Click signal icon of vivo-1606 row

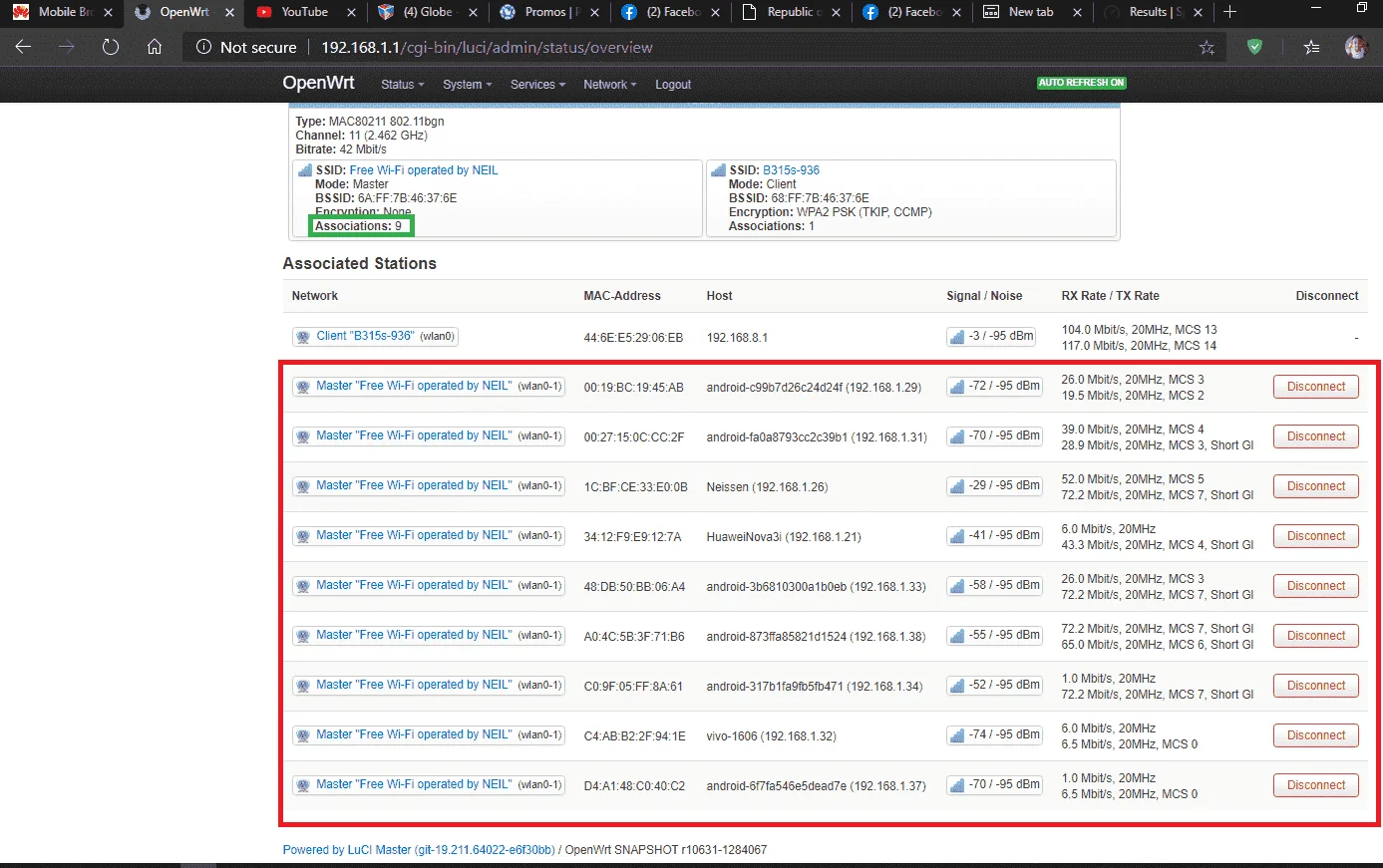click(x=956, y=735)
